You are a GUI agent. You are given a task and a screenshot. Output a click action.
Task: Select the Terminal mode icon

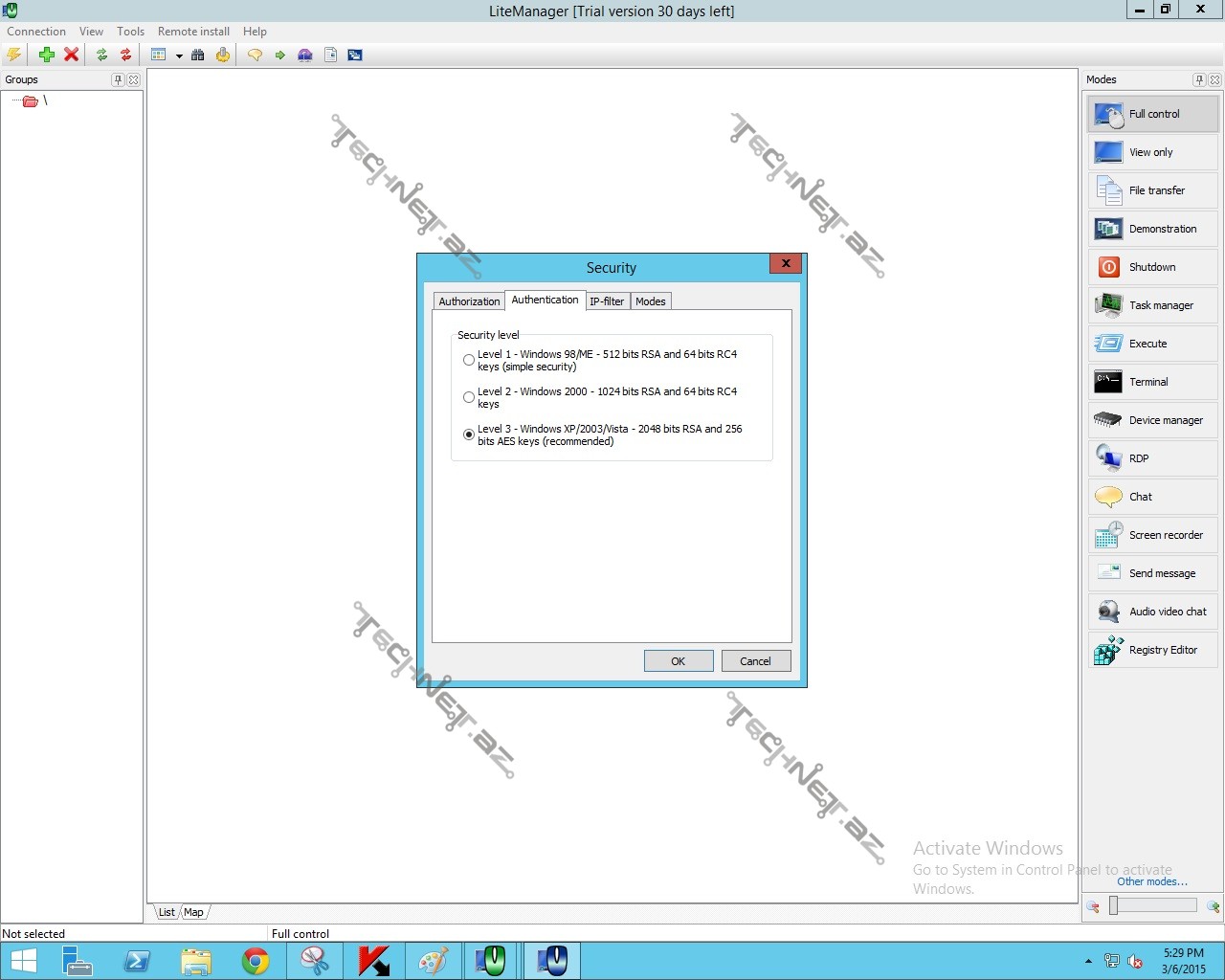pos(1108,382)
